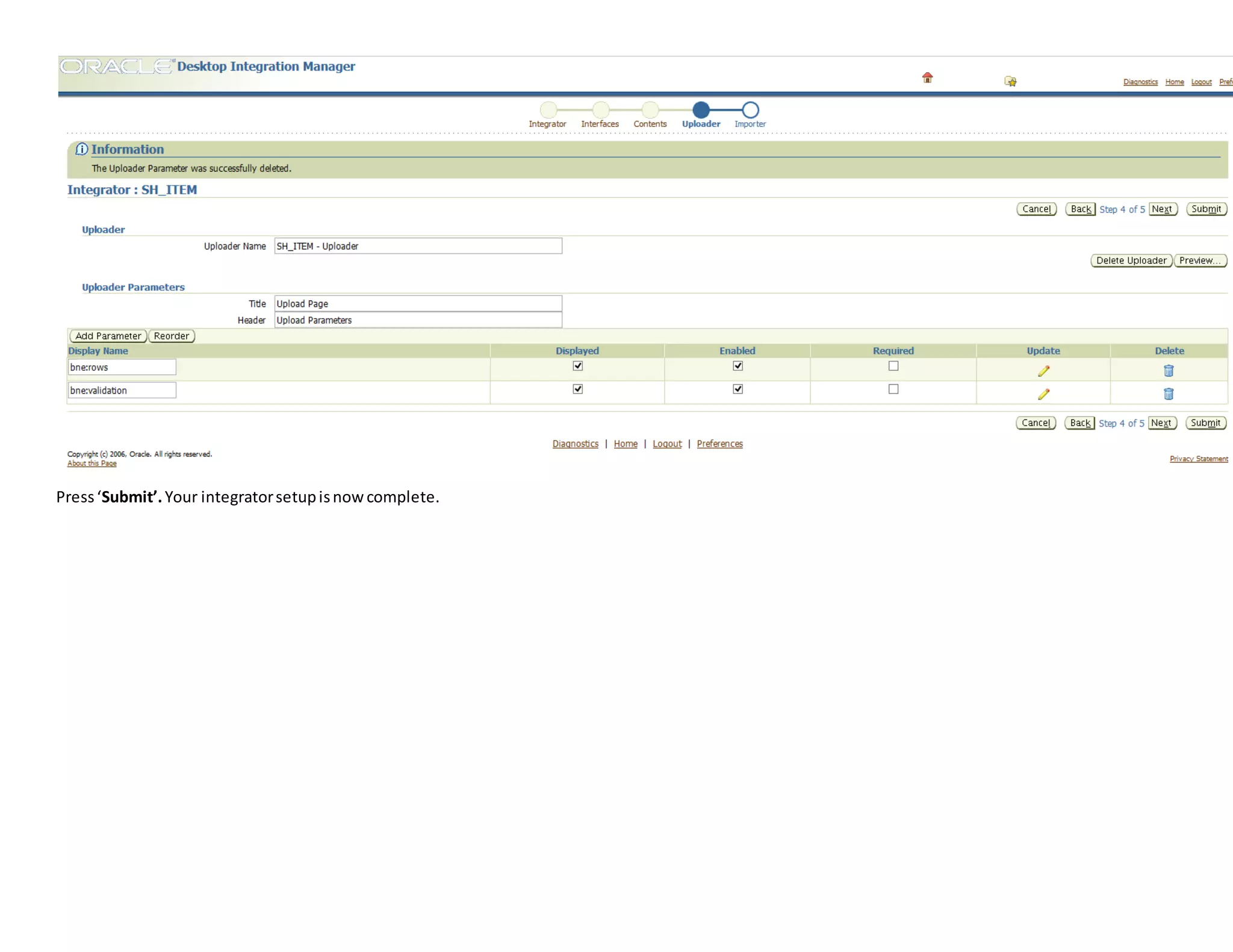Image resolution: width=1233 pixels, height=952 pixels.
Task: Click the pencil icon for bne:rows
Action: (x=1043, y=371)
